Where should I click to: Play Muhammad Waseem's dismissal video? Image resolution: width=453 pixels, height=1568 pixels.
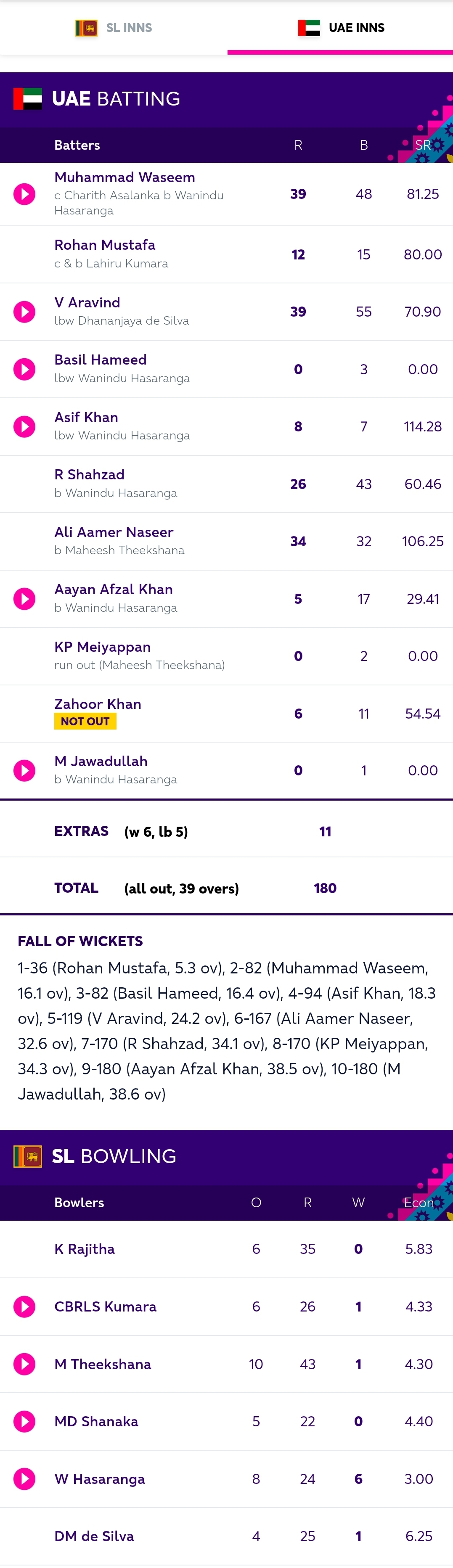[x=24, y=194]
